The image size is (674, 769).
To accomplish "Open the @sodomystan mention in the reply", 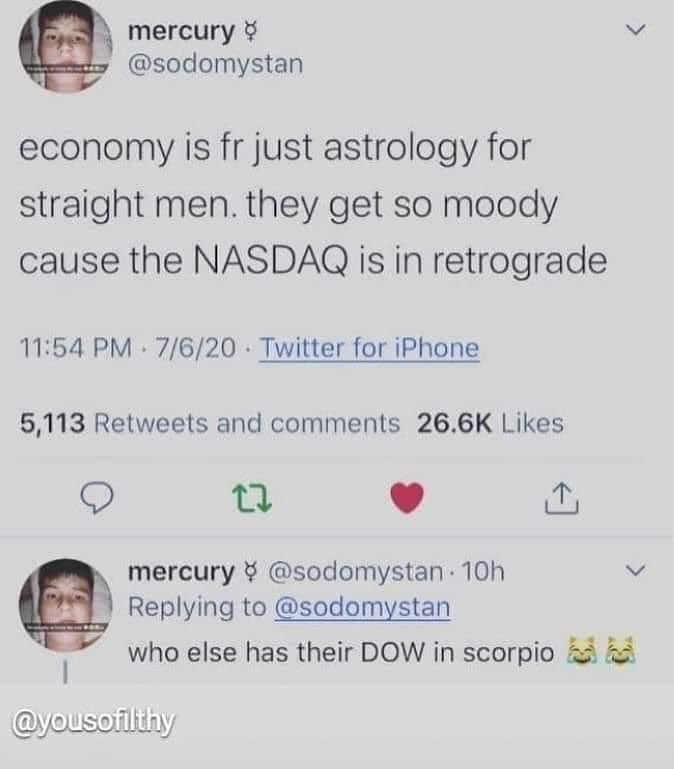I will tap(362, 607).
